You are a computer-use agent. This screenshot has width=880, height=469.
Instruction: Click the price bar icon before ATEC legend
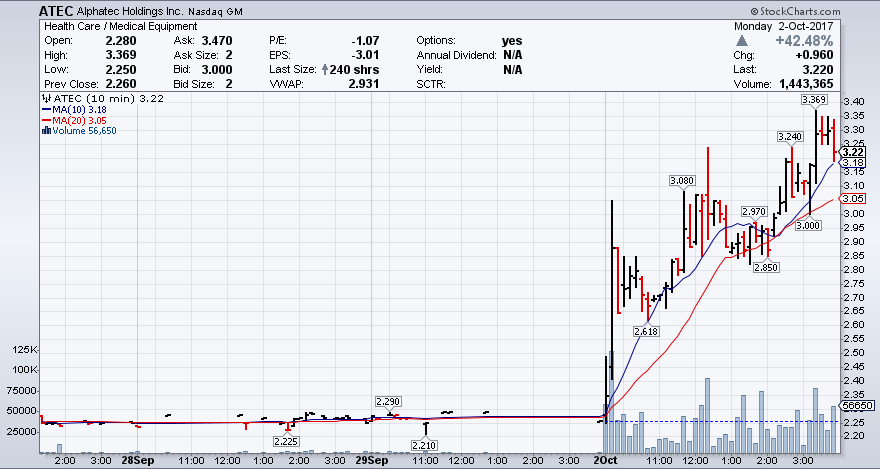click(x=44, y=99)
